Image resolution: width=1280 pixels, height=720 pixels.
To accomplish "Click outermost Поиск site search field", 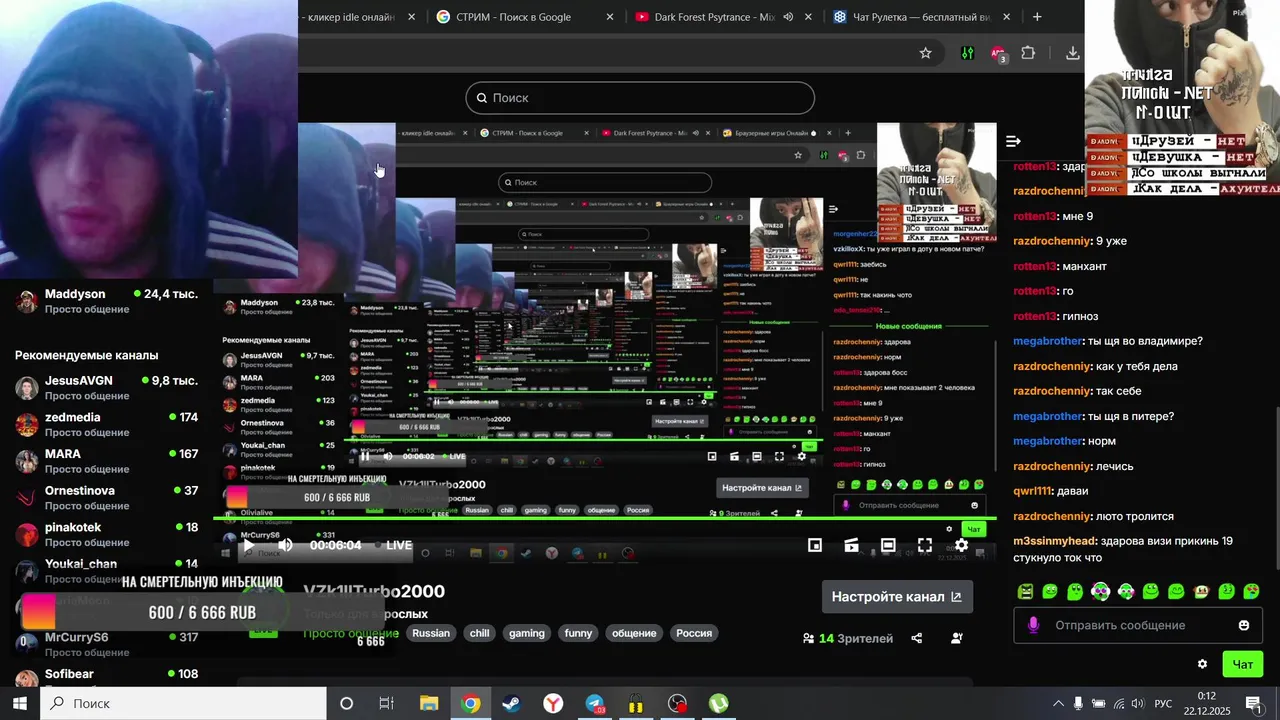I will click(640, 98).
